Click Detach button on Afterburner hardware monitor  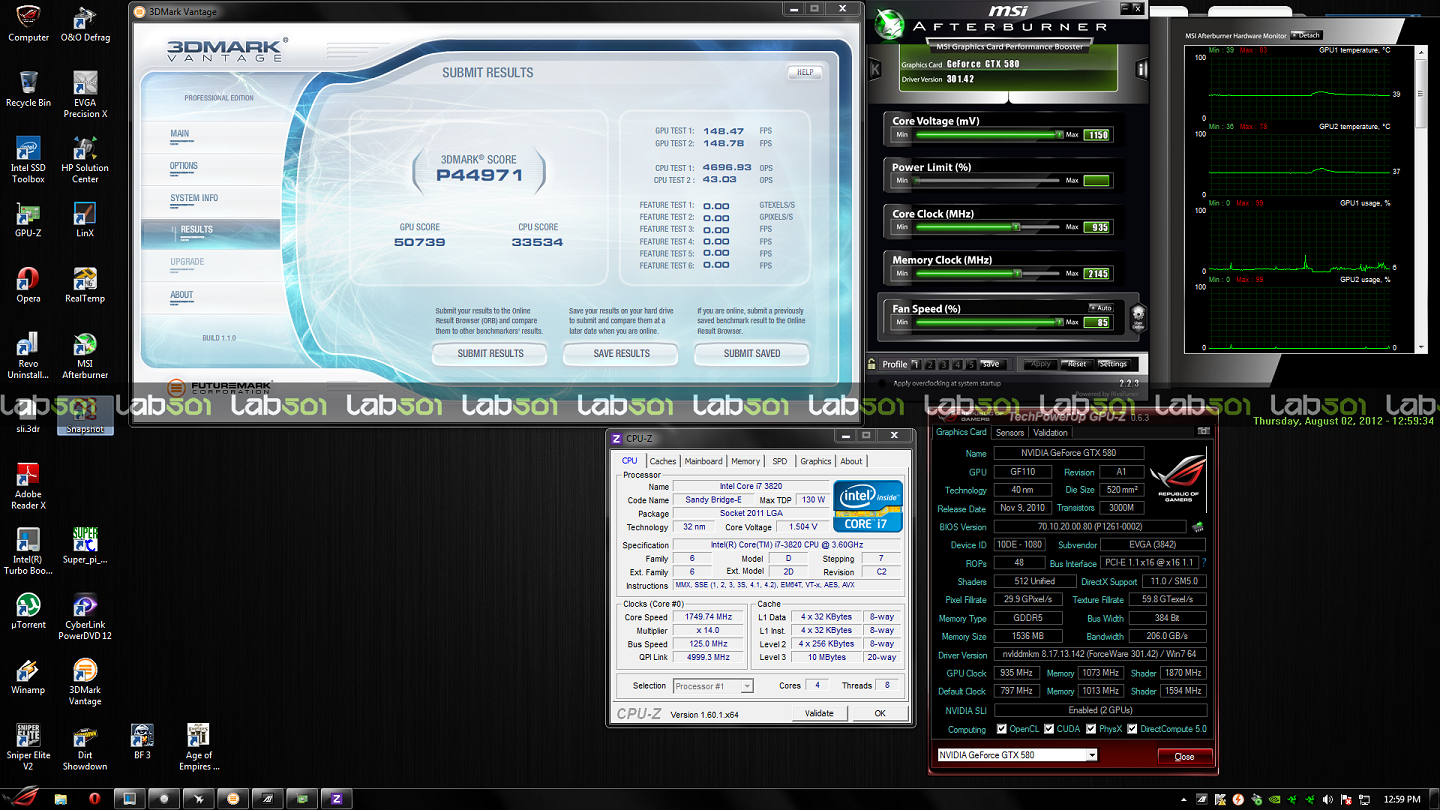(1305, 35)
